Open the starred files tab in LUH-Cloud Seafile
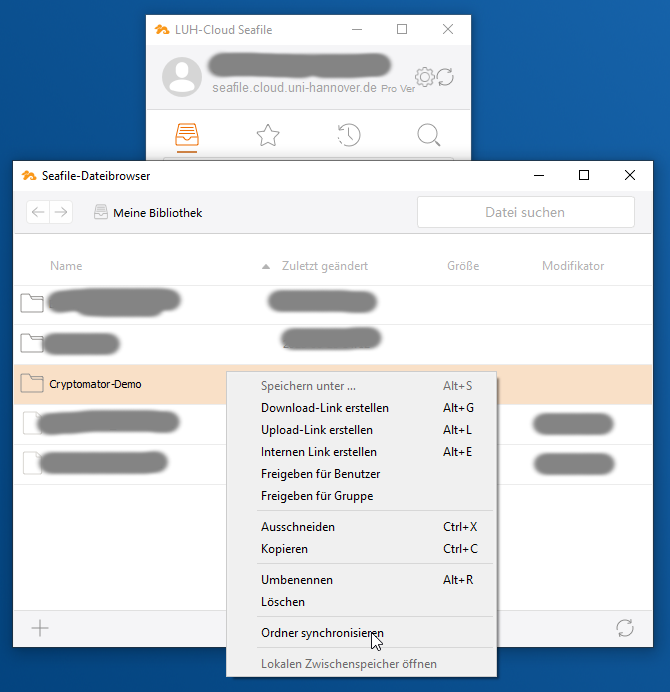670x692 pixels. pos(268,135)
